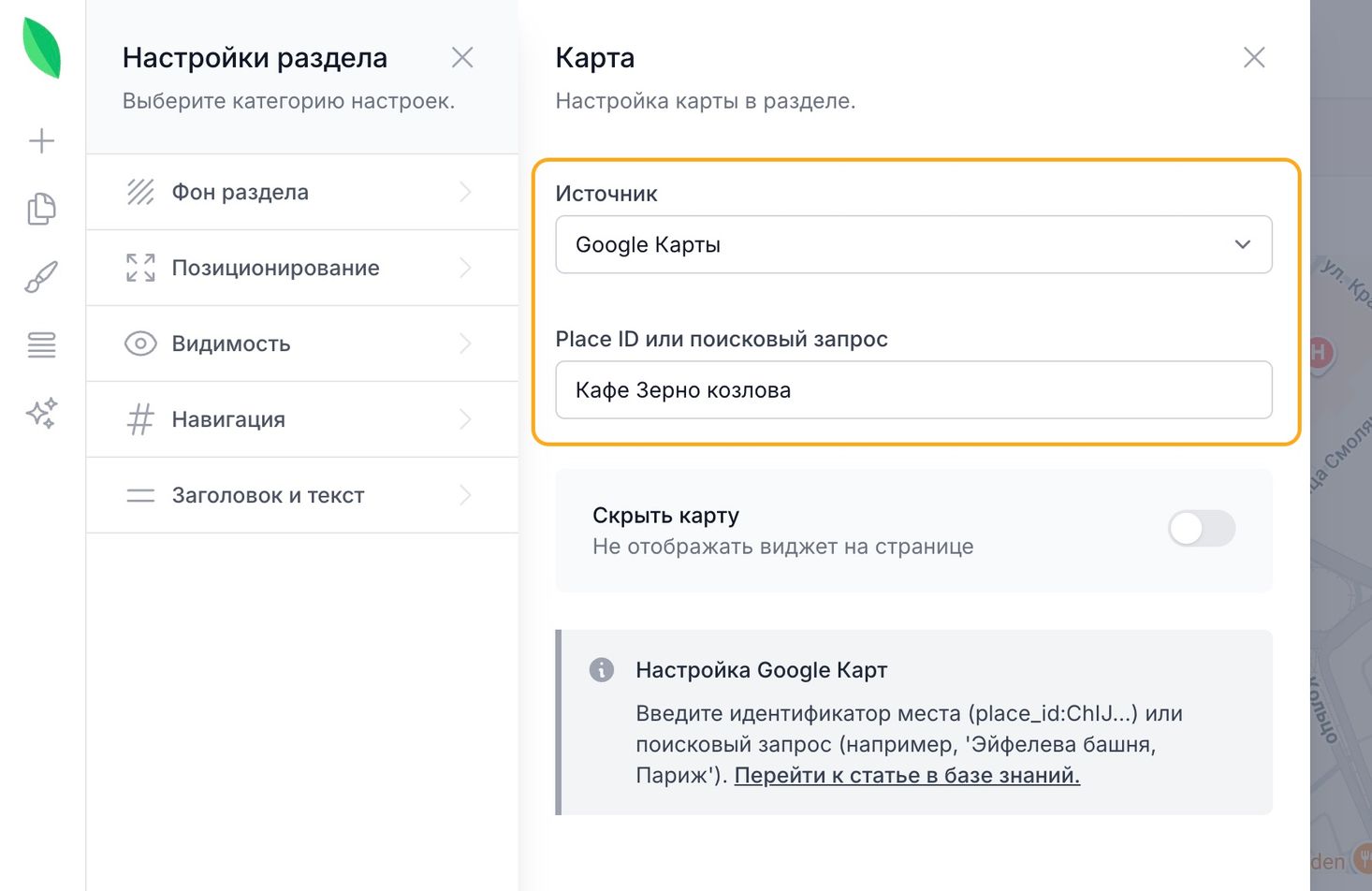The image size is (1372, 891).
Task: Click the Place ID search query field
Action: [913, 390]
